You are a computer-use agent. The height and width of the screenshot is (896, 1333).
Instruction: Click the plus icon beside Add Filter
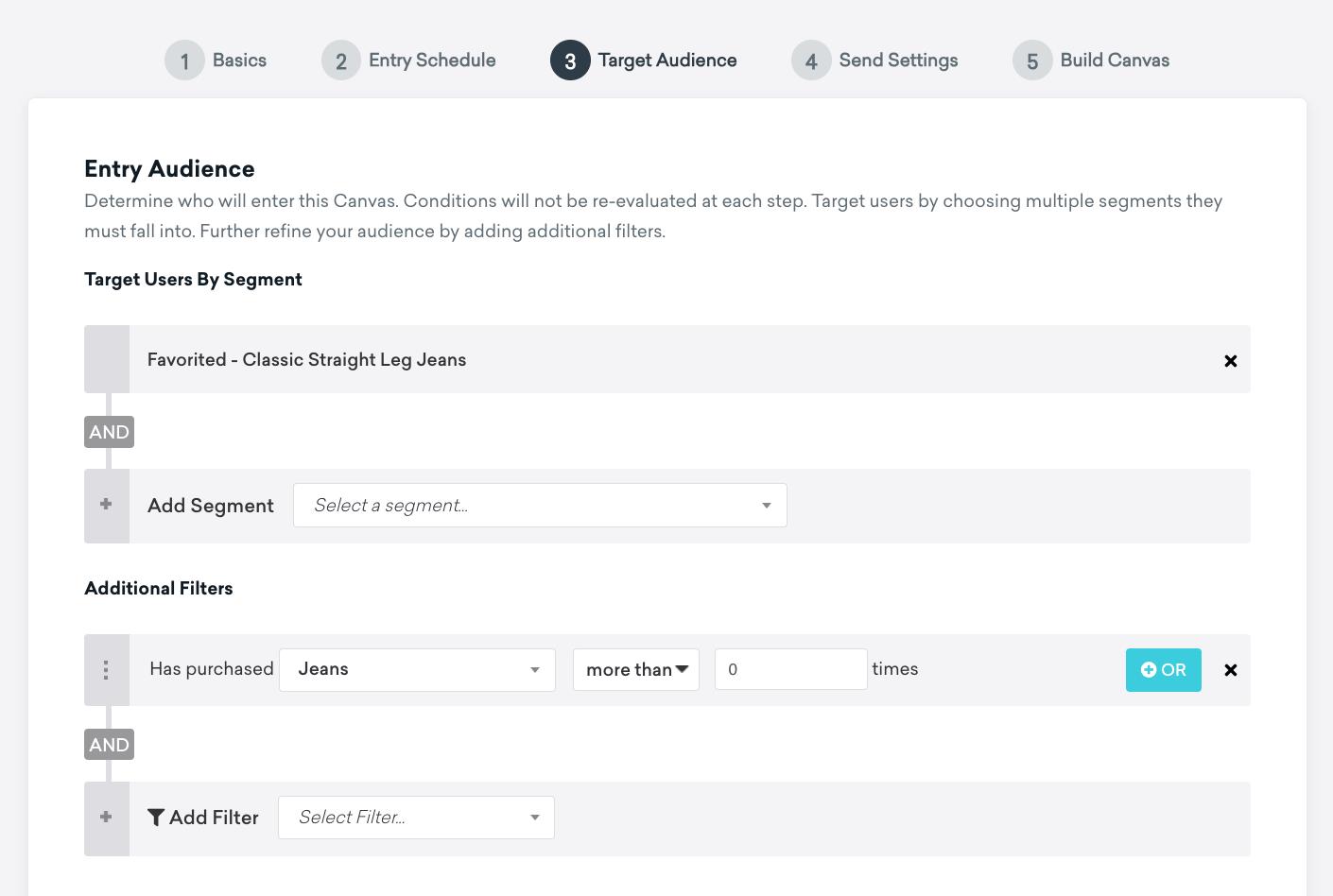pos(106,818)
